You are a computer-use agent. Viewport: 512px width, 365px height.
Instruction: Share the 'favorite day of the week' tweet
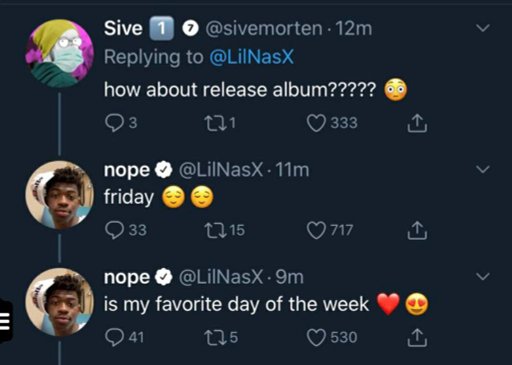click(x=417, y=338)
